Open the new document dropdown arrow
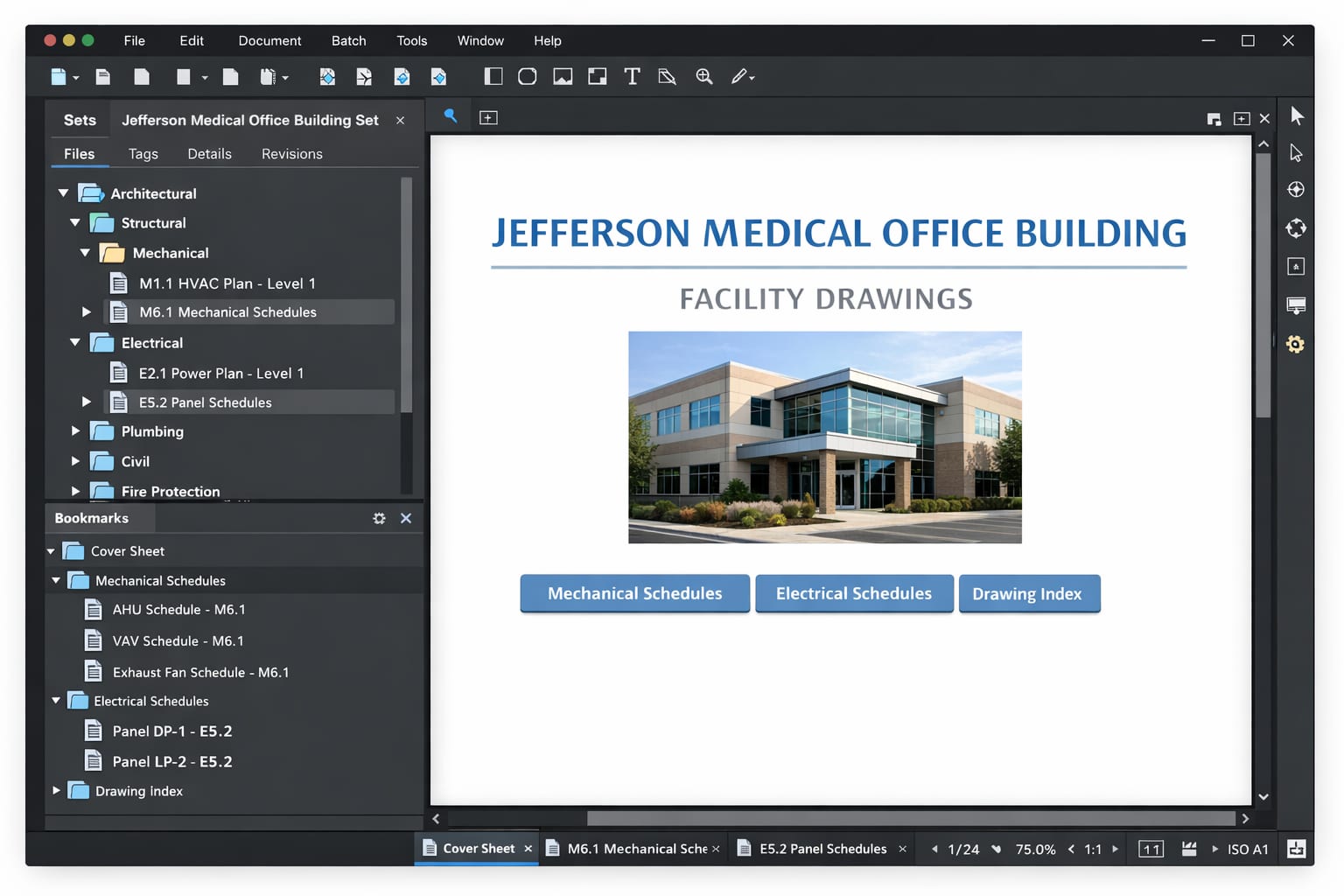The image size is (1344, 896). pos(74,77)
